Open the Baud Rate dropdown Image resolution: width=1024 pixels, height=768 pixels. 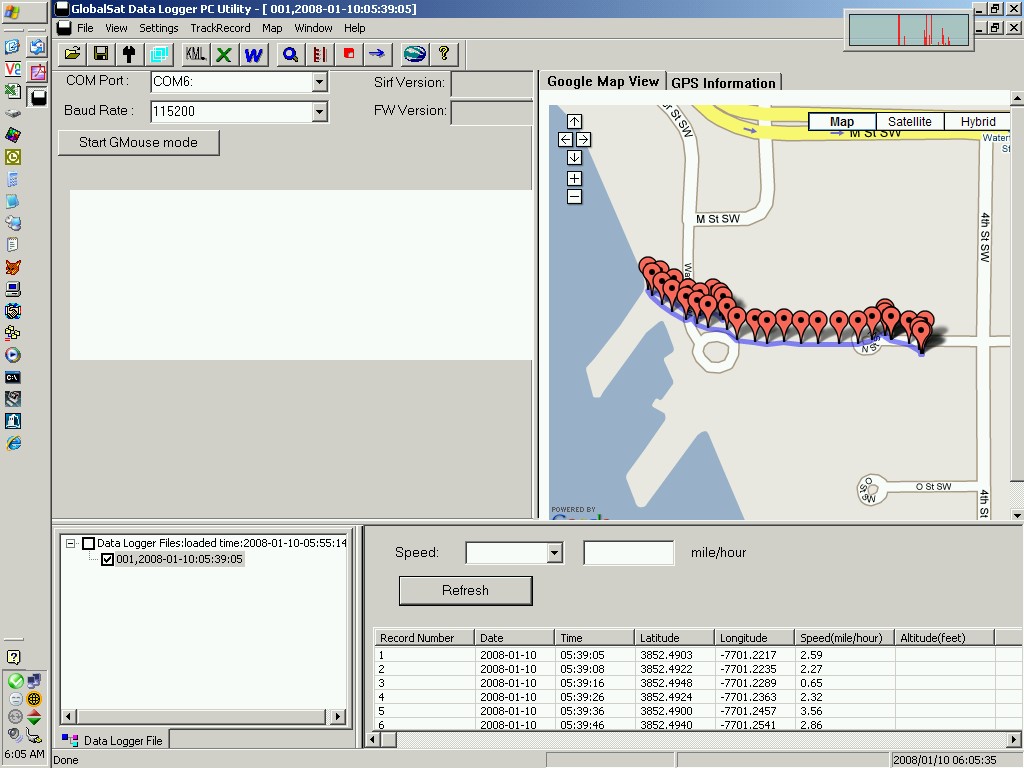click(x=319, y=112)
